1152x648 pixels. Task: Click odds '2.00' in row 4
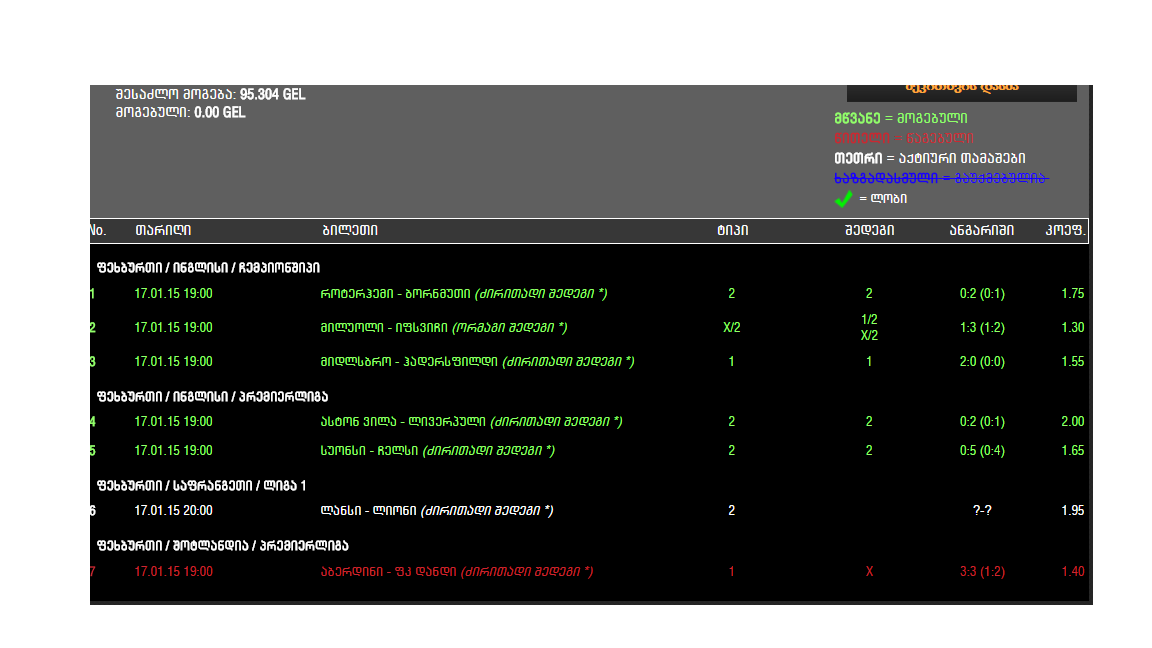[1073, 422]
